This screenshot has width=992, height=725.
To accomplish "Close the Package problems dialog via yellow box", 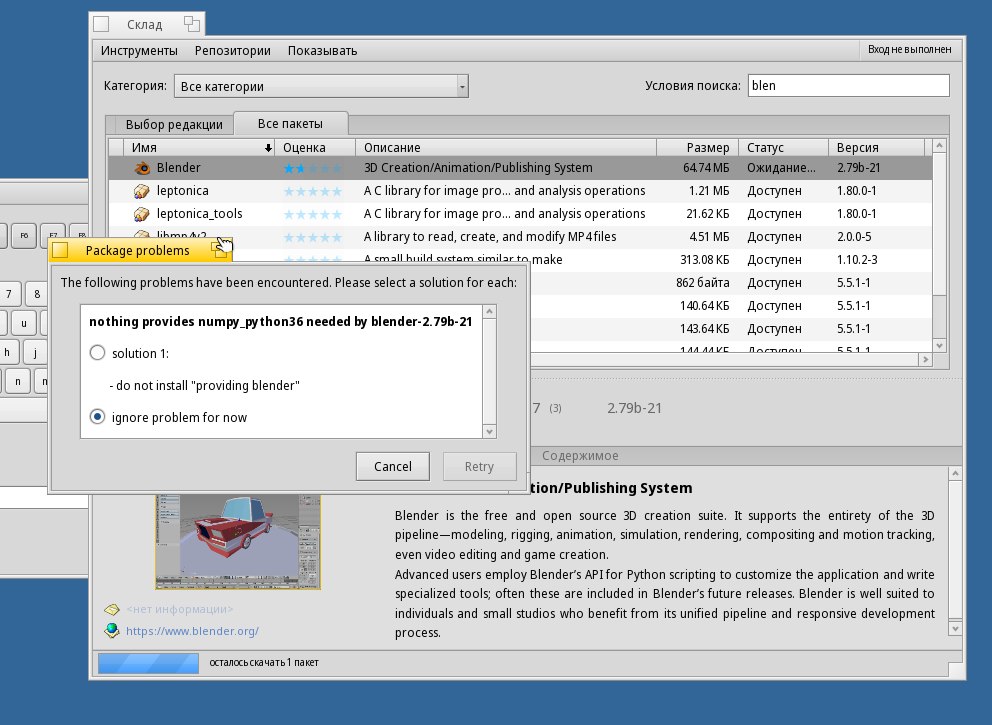I will [x=60, y=250].
